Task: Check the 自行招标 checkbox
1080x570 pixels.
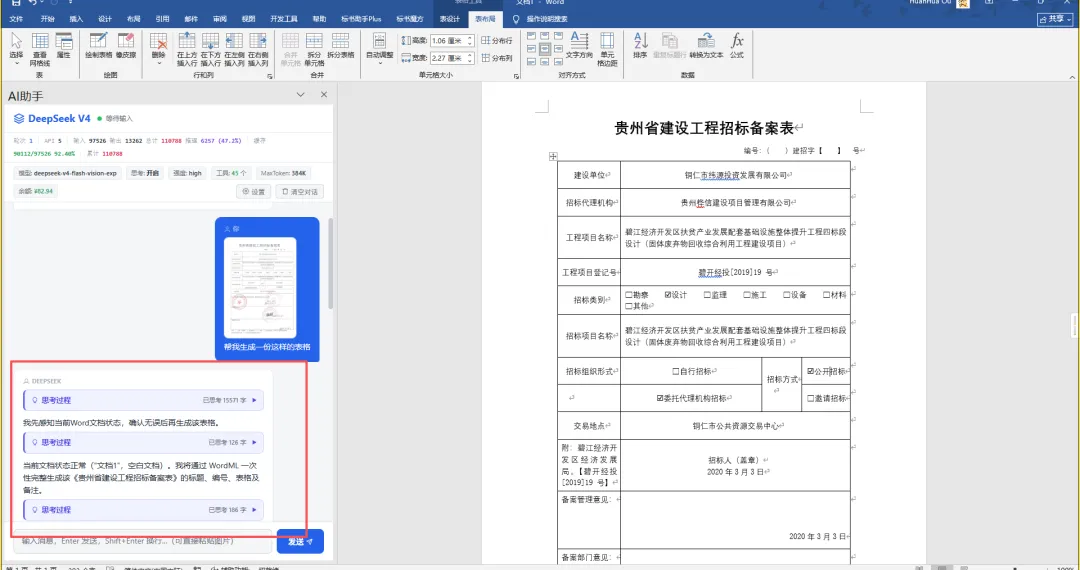Action: point(676,371)
